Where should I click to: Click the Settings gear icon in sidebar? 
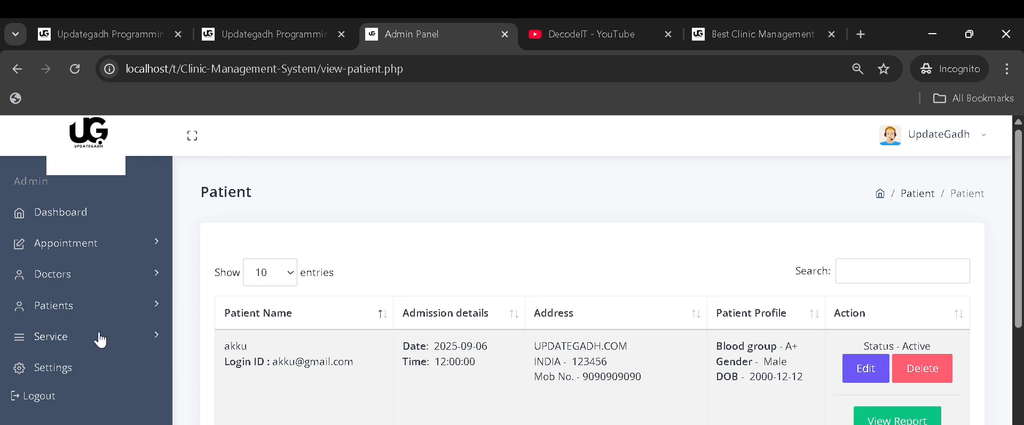point(20,368)
